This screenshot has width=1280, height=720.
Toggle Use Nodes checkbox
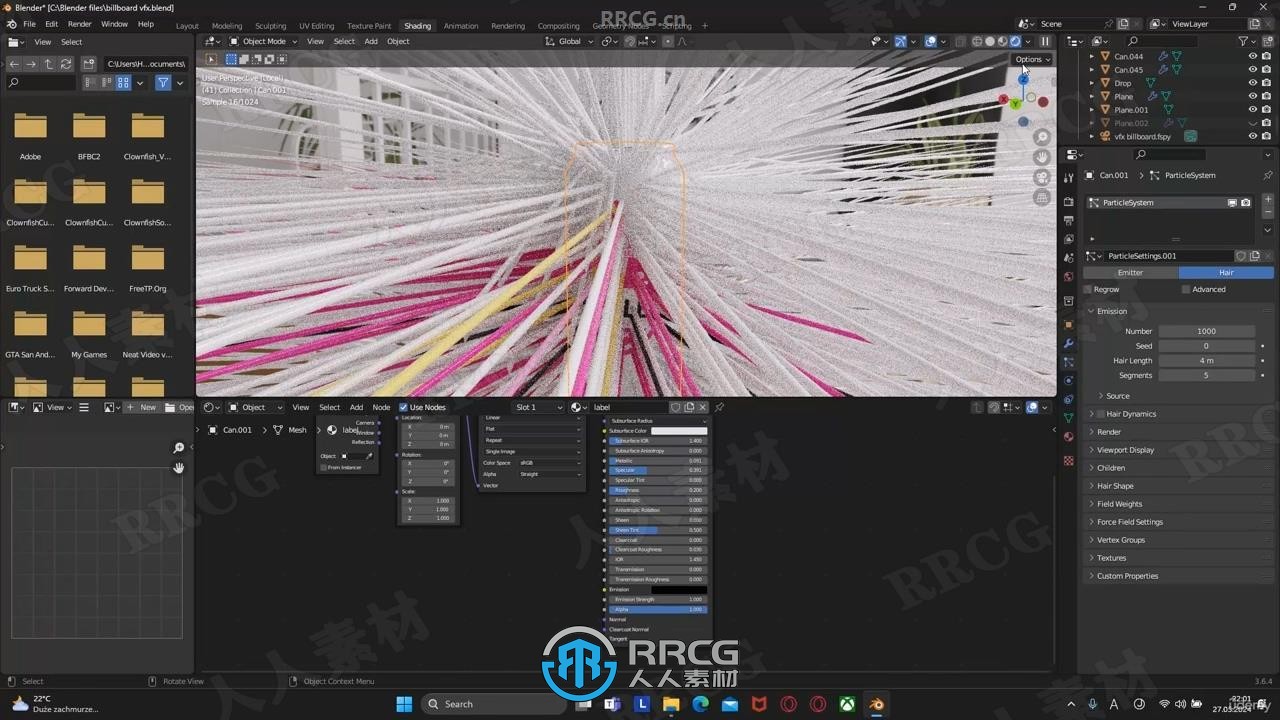404,407
